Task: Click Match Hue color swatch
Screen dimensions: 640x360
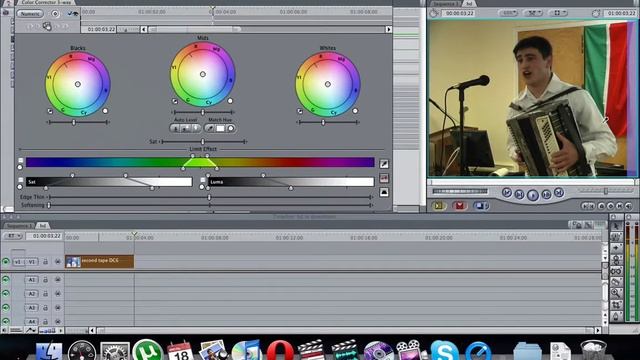Action: point(220,128)
